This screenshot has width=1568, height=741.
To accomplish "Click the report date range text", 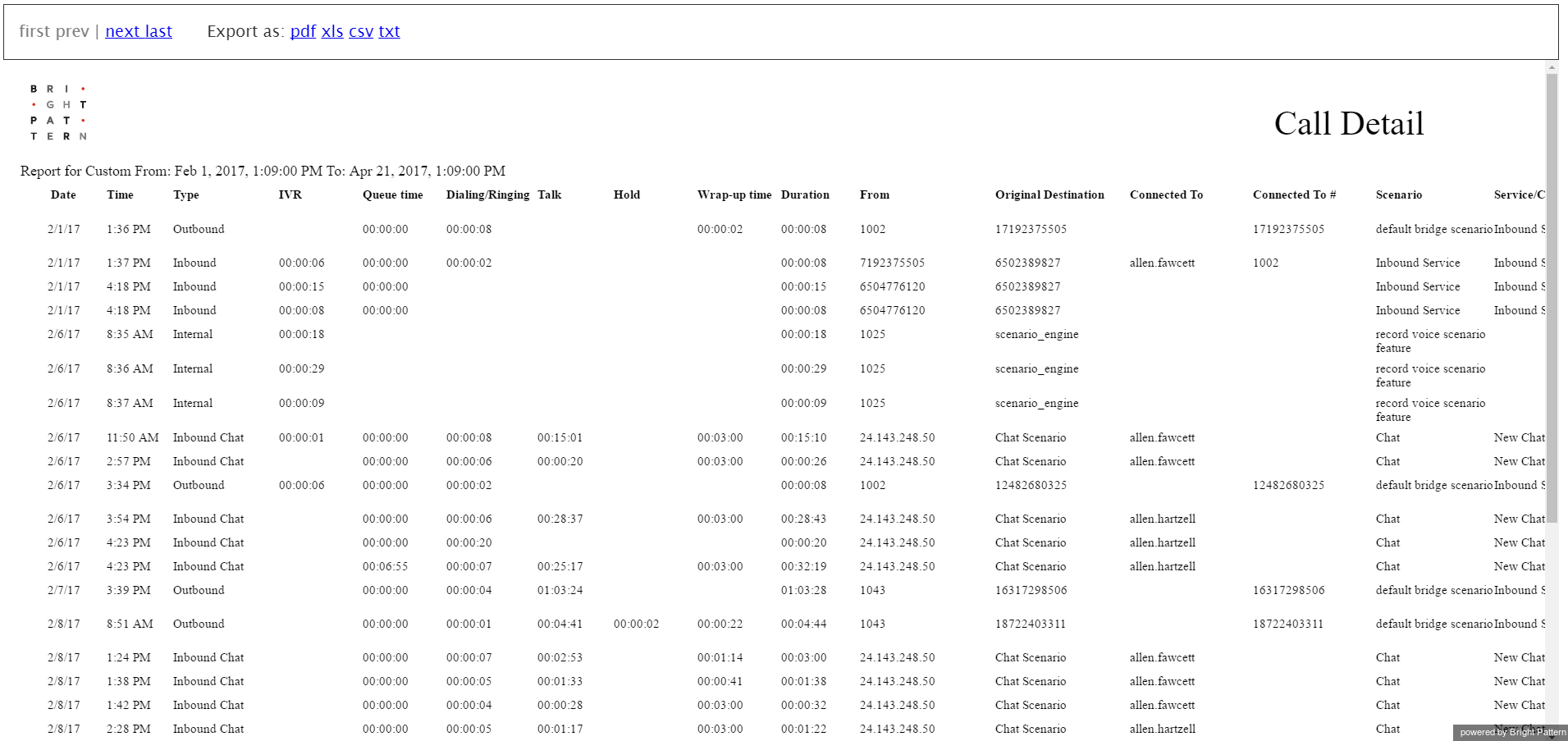I will [x=263, y=171].
